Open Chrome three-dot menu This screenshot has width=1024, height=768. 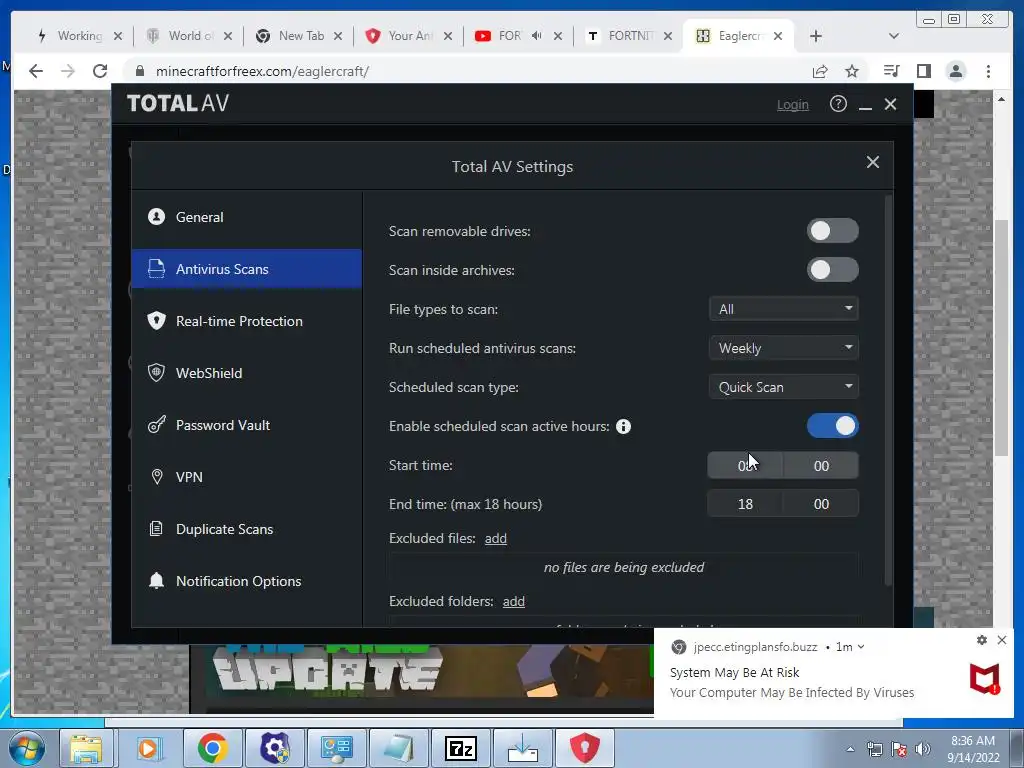(x=988, y=71)
